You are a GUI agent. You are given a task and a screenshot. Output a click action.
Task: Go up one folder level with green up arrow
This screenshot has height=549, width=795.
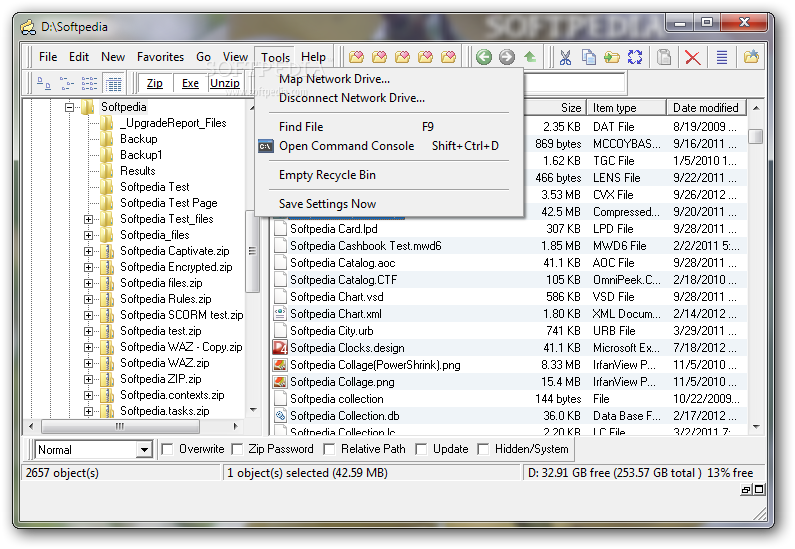[530, 57]
